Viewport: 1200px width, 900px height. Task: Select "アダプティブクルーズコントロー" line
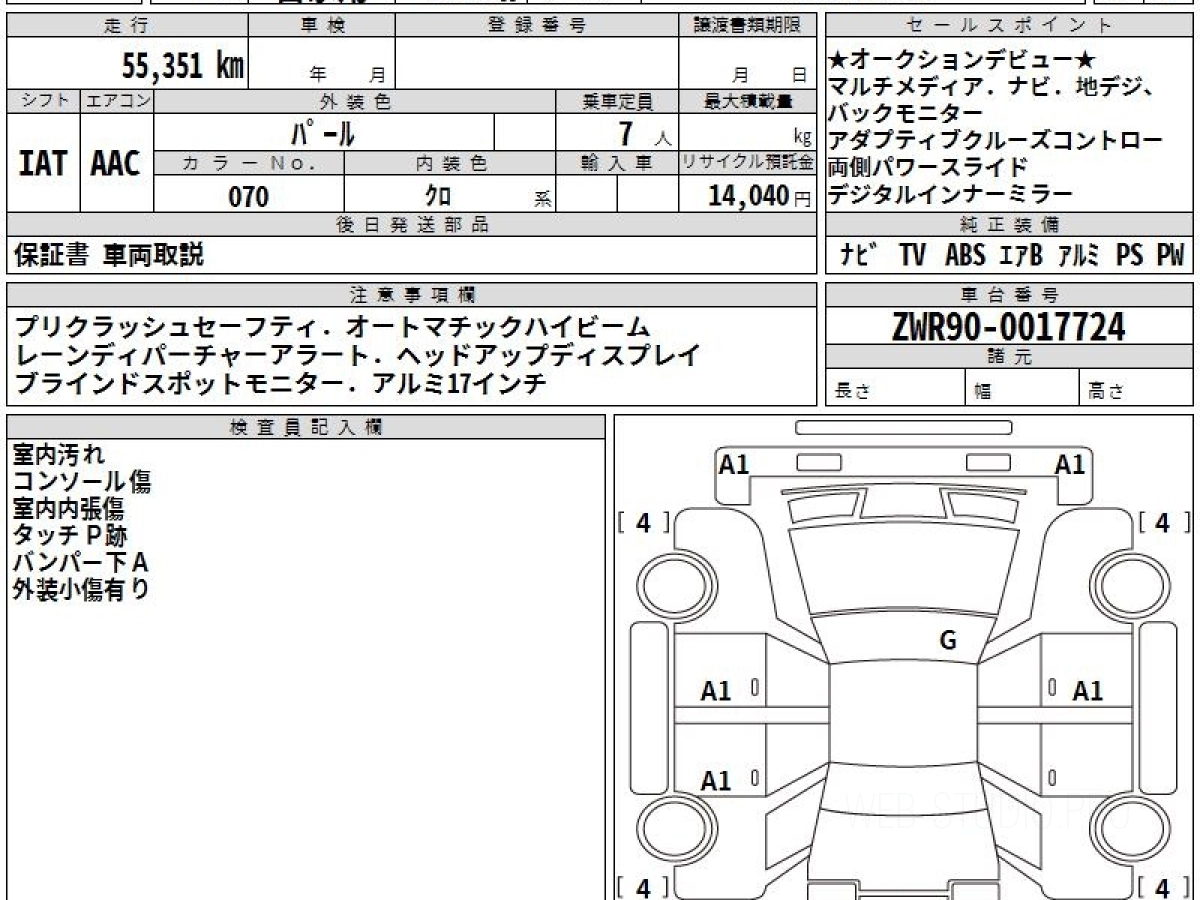point(996,140)
